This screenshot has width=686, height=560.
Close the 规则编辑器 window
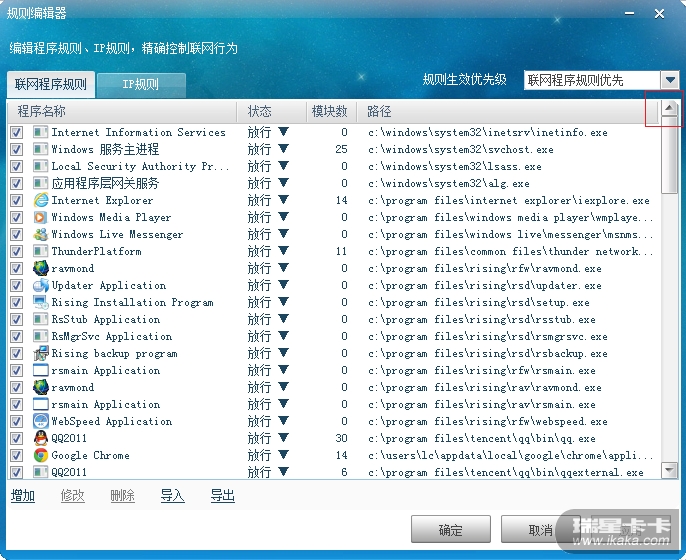[x=659, y=14]
